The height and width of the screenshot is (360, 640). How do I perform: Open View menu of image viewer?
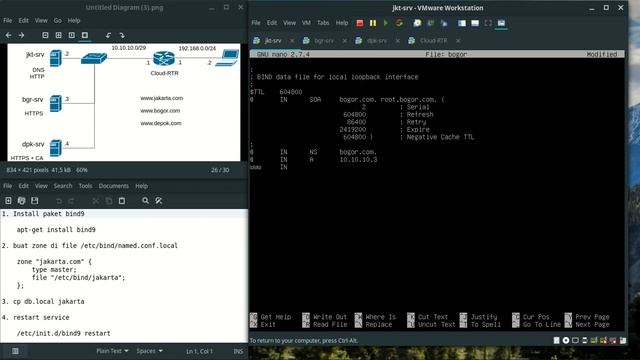click(x=41, y=20)
